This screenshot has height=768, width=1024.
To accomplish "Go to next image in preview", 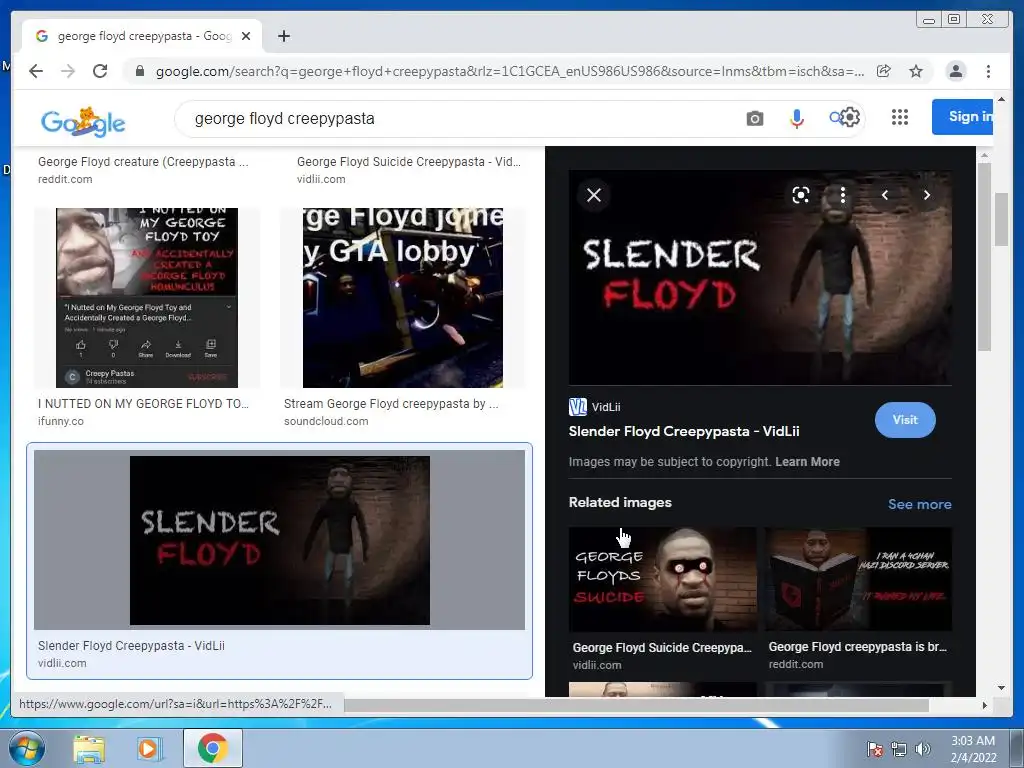I will (927, 195).
